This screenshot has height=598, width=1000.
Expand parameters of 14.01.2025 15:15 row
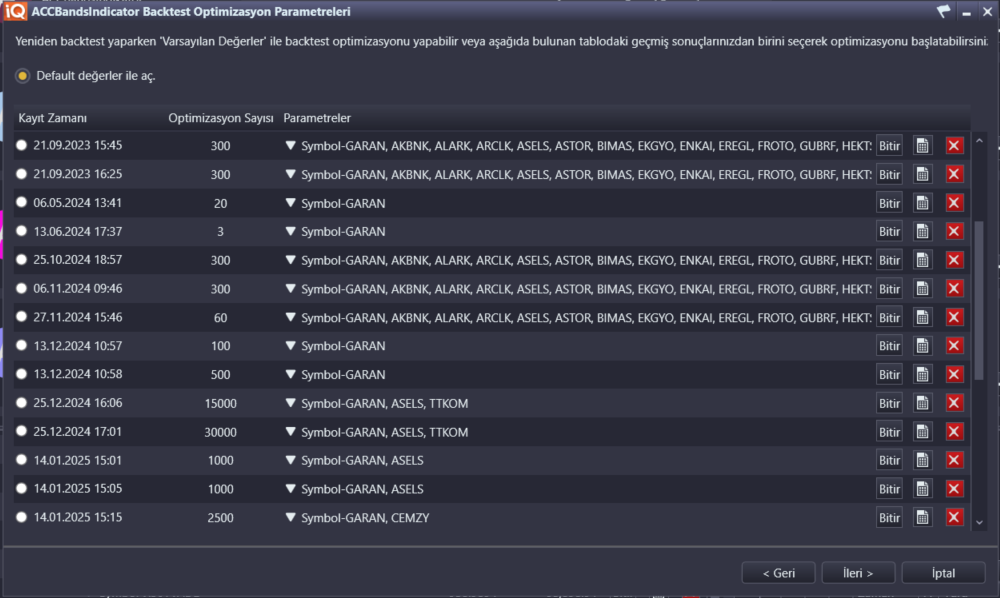point(290,518)
